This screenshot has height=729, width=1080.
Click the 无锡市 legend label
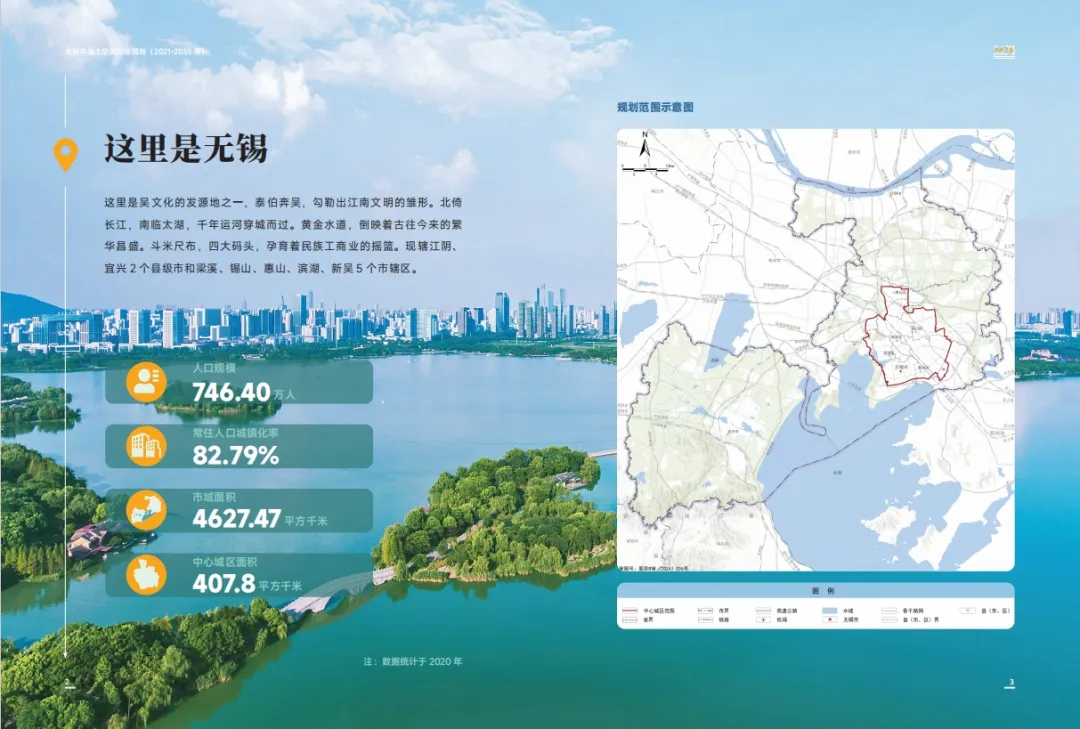click(851, 620)
